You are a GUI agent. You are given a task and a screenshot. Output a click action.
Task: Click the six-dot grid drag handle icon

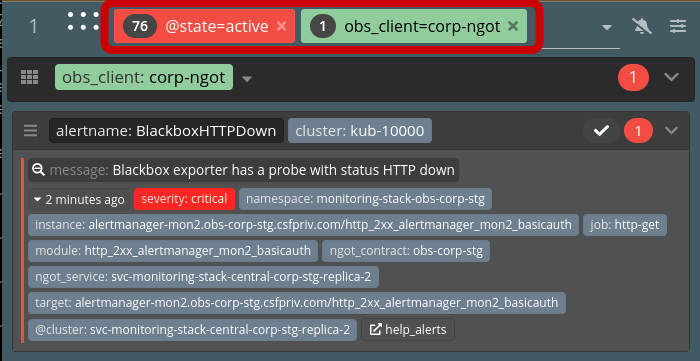pos(83,21)
